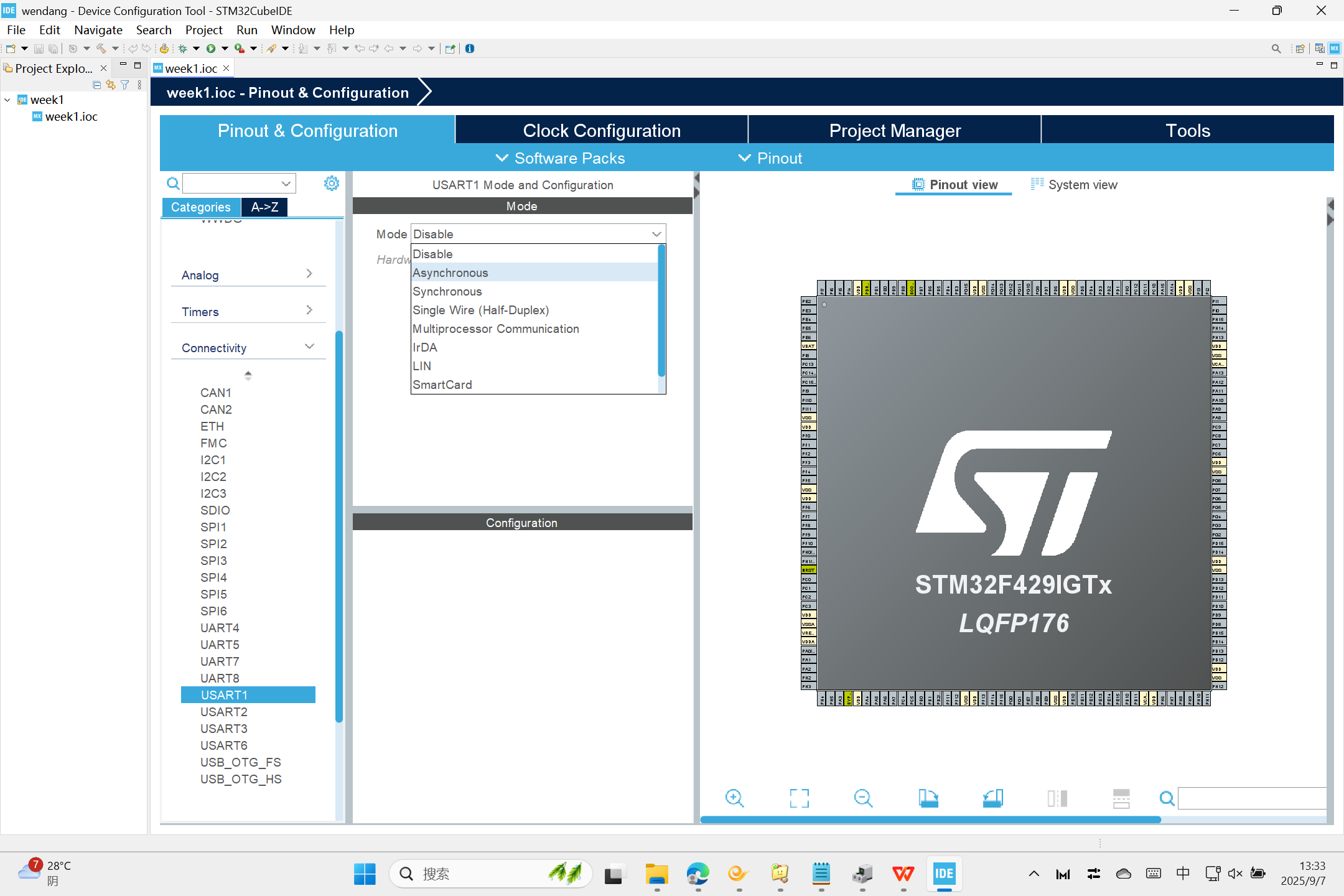The height and width of the screenshot is (896, 1344).
Task: Rotate the pinout view counter-clockwise
Action: pyautogui.click(x=992, y=798)
